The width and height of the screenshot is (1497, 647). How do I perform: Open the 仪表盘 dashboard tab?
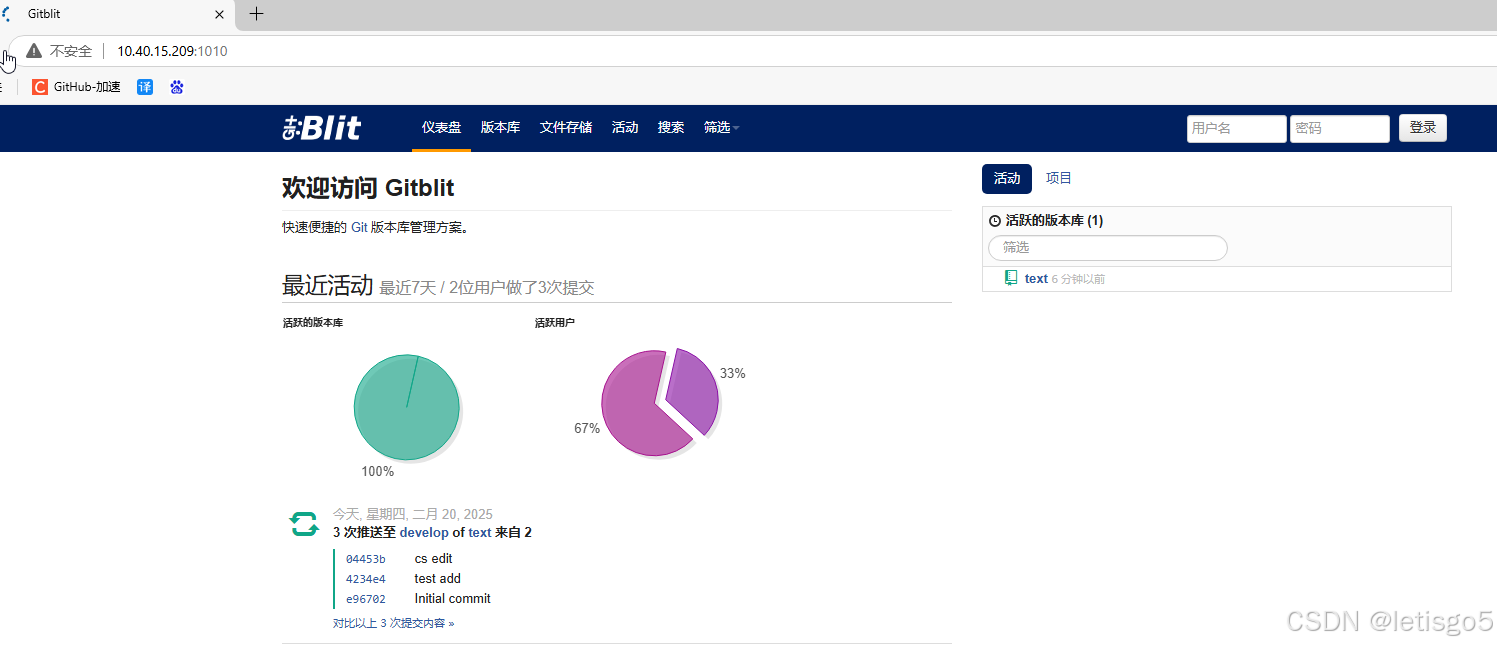click(441, 127)
